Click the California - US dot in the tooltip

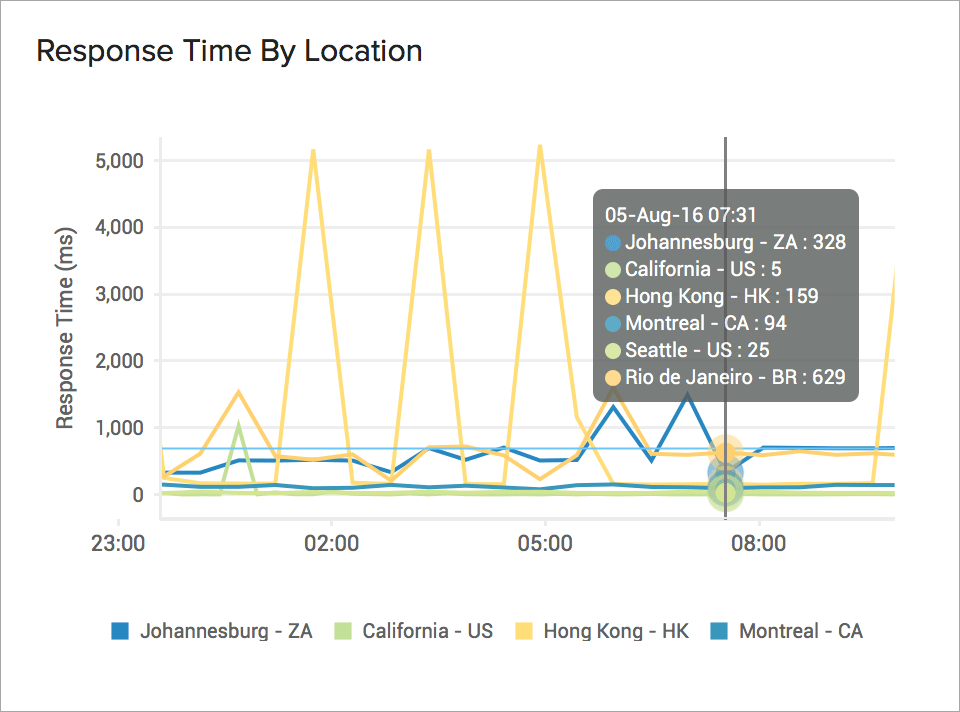click(611, 269)
